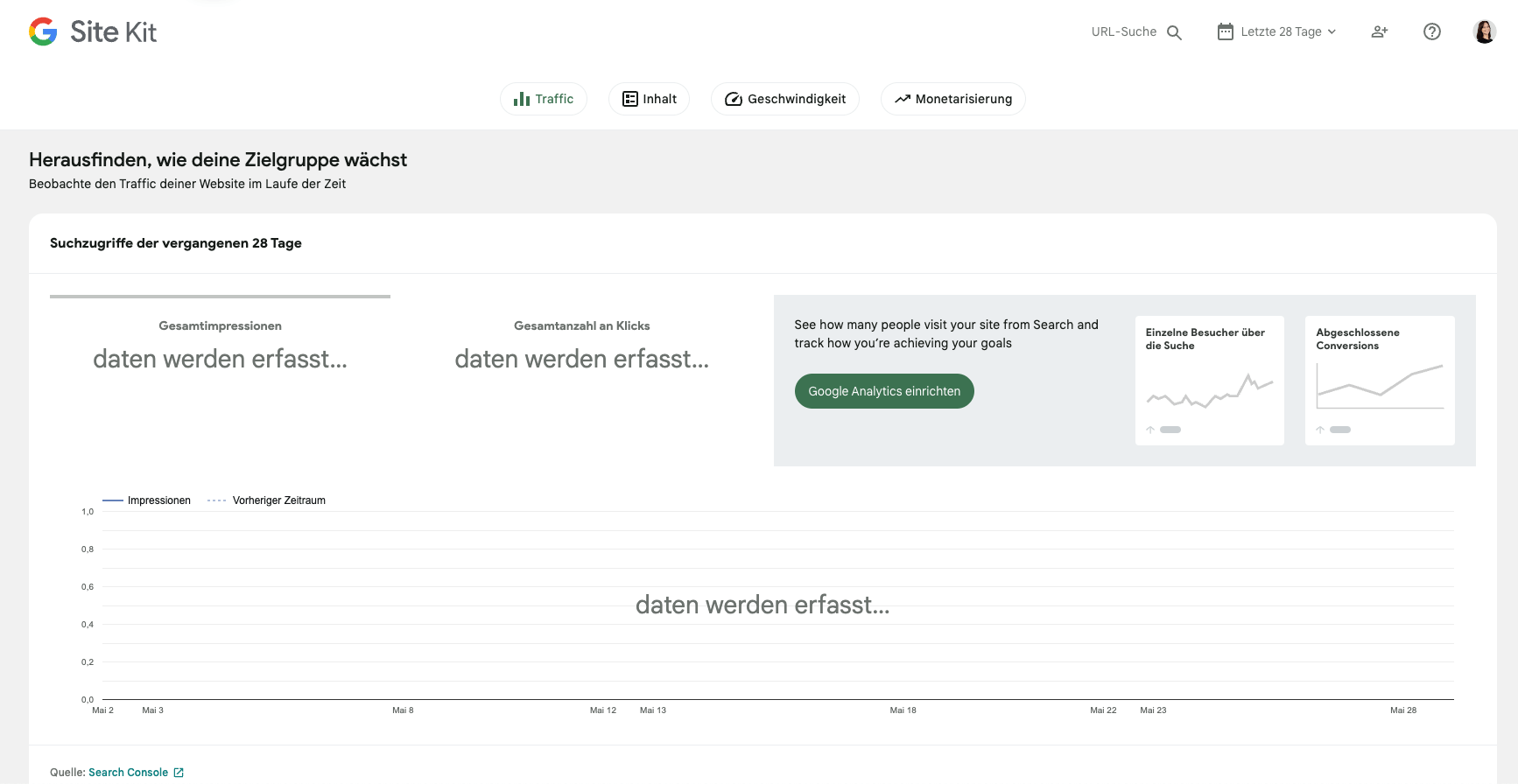Go to the Monetarisierung tab

click(952, 99)
